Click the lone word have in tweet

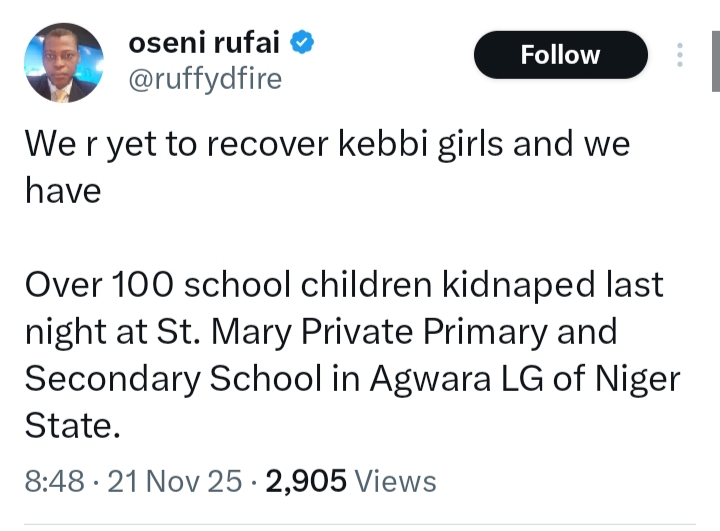(x=62, y=189)
